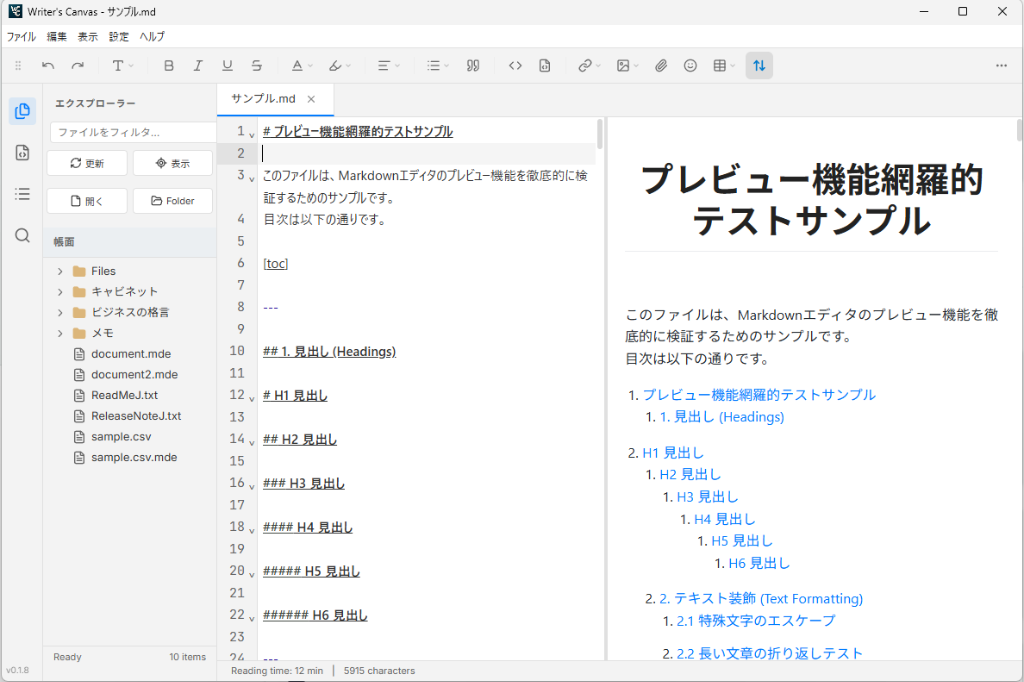Viewport: 1024px width, 682px height.
Task: Open the heading text style dropdown
Action: click(x=122, y=65)
